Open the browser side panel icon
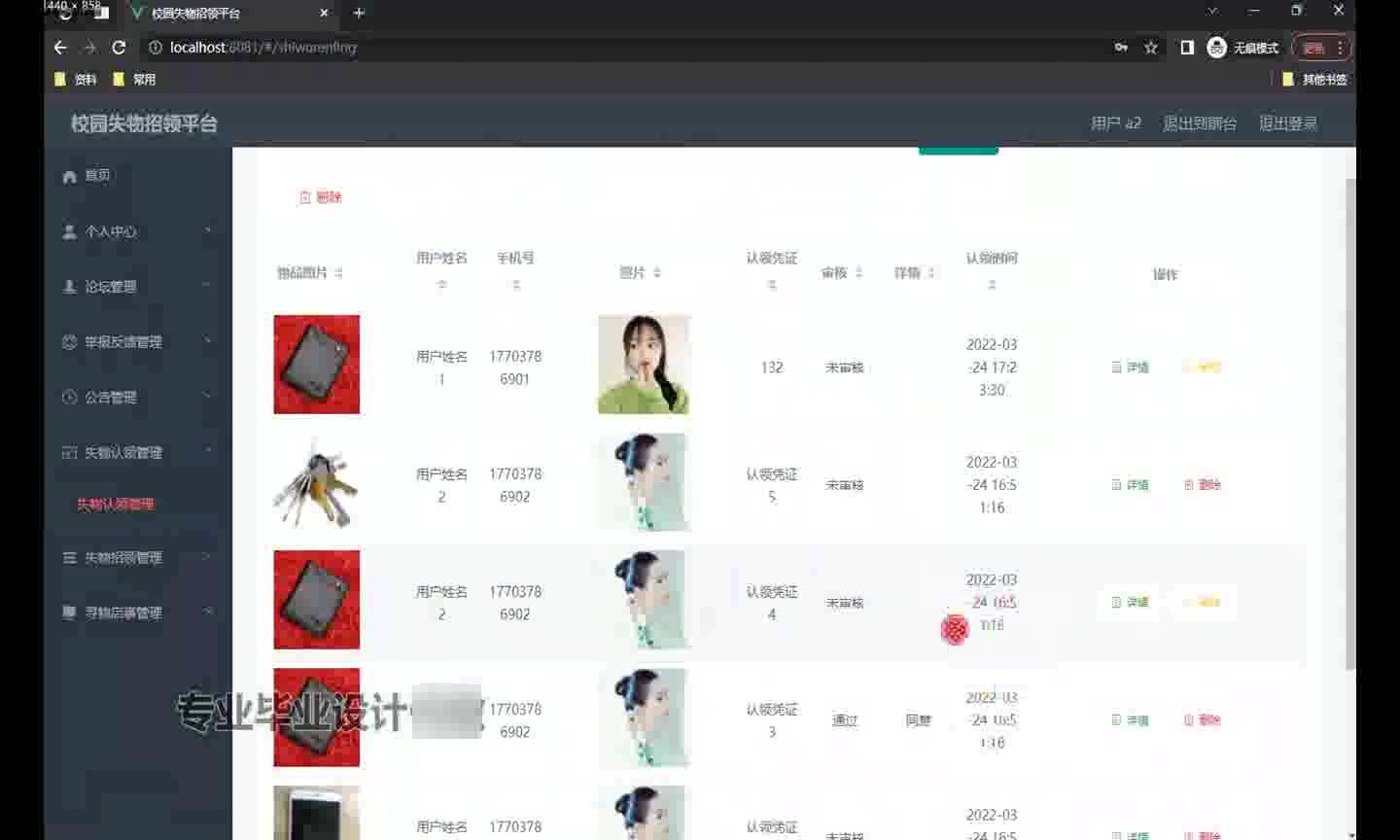Image resolution: width=1400 pixels, height=840 pixels. 1187,48
